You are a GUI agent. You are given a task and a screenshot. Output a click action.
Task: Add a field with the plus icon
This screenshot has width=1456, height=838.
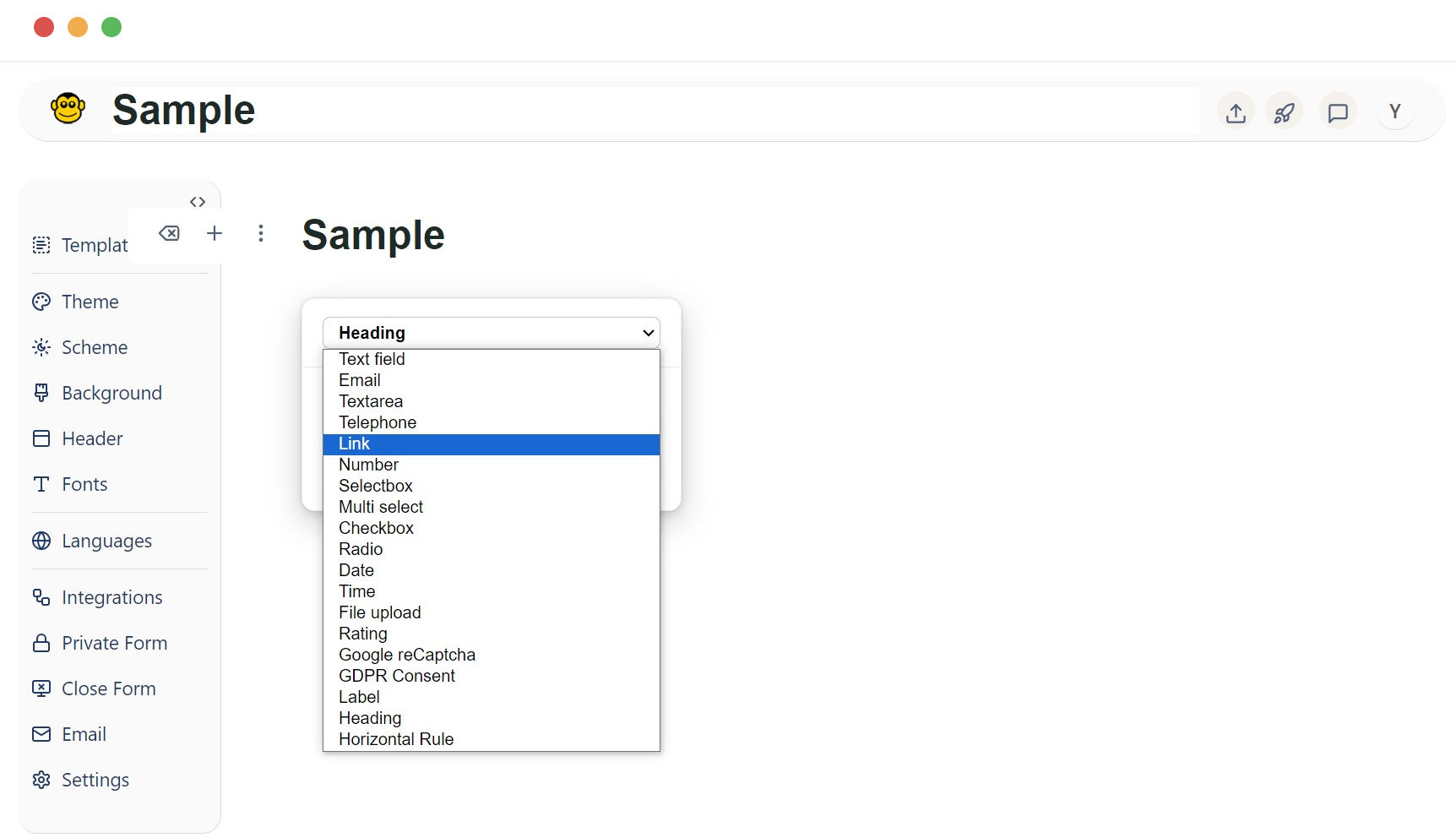point(215,233)
